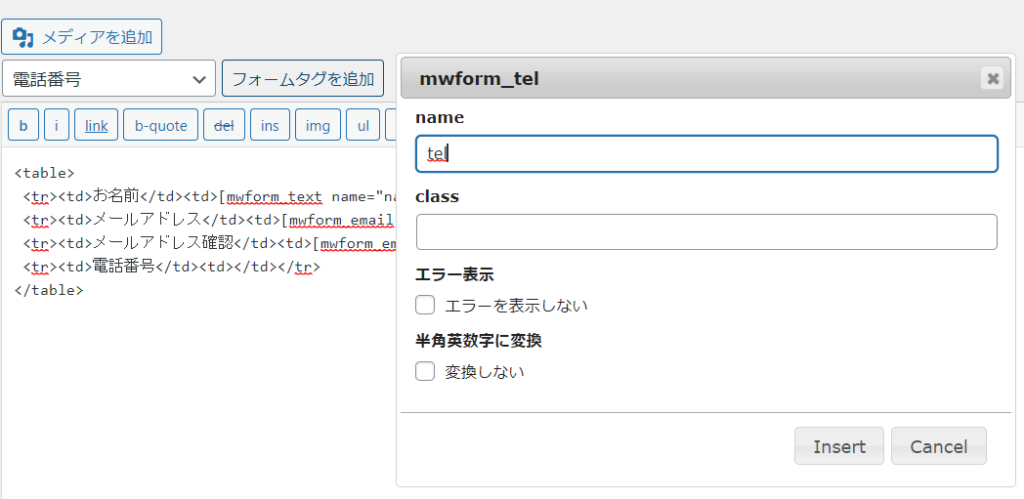Click the Insert button
This screenshot has width=1024, height=499.
point(839,446)
